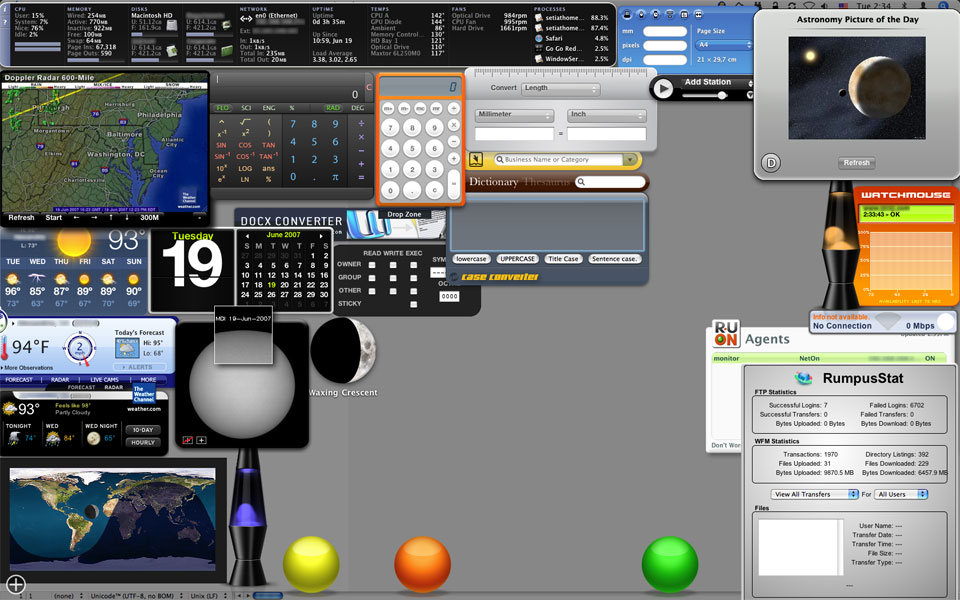Click the square root key on scientific calculator

click(245, 122)
